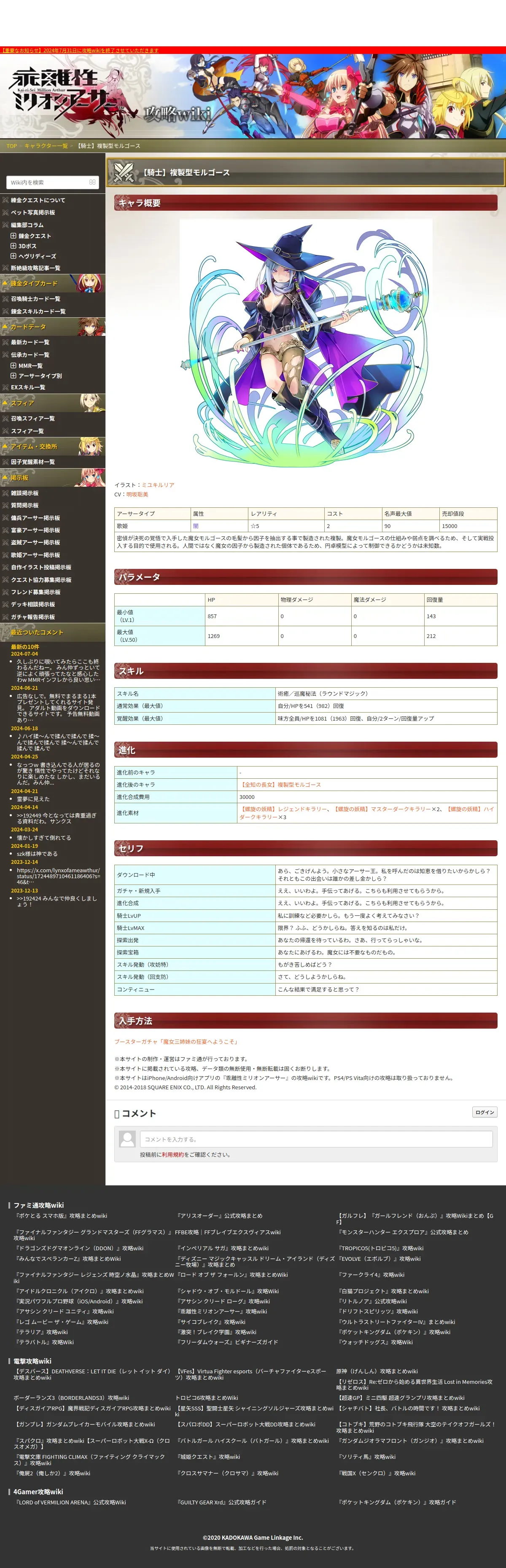Click the comment user avatar icon
Image resolution: width=506 pixels, height=1568 pixels.
[x=127, y=1139]
